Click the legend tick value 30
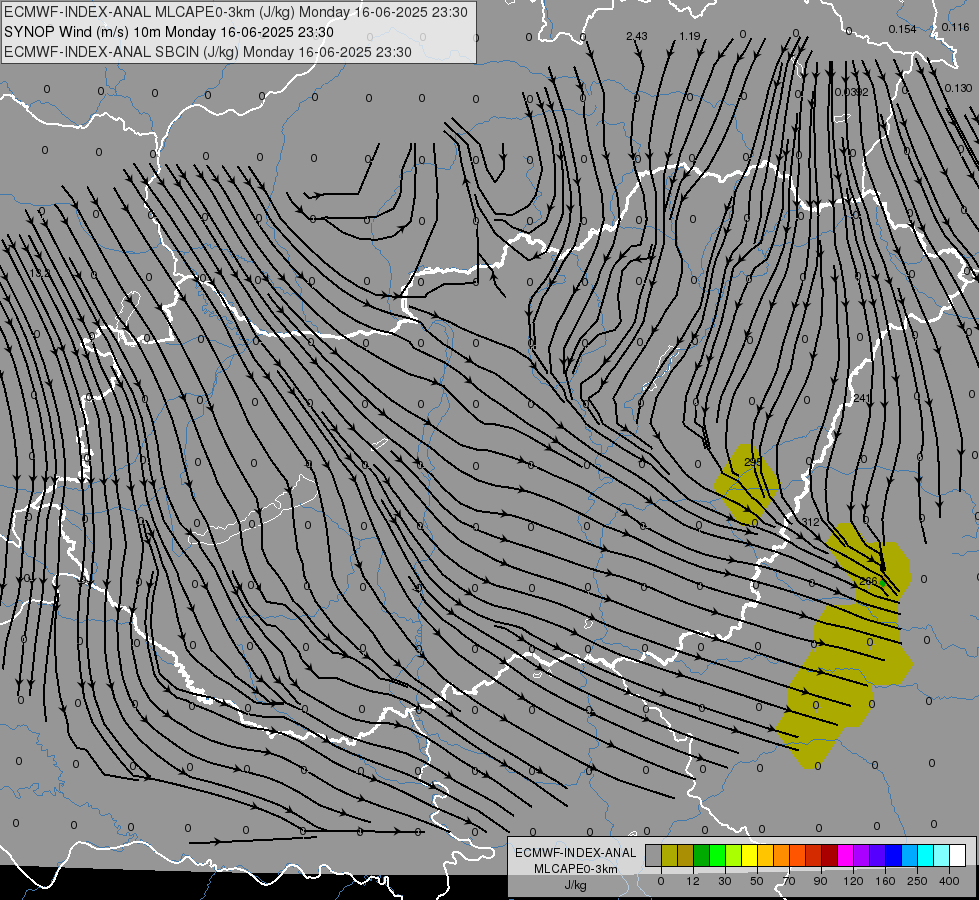This screenshot has height=900, width=979. (725, 881)
